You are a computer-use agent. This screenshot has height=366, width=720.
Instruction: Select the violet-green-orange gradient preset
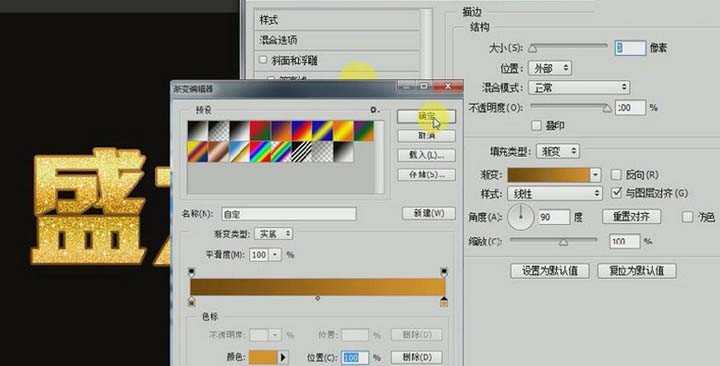pos(363,131)
